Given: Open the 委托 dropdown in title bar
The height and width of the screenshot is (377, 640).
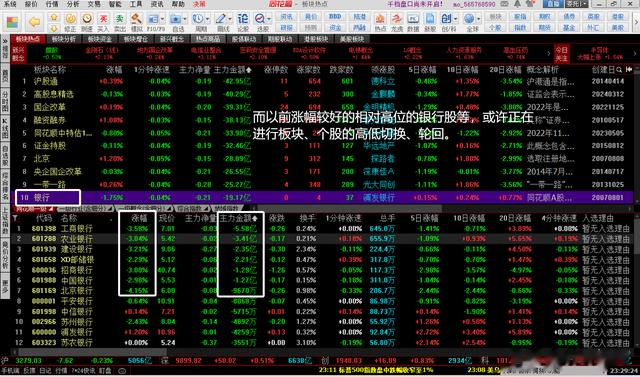Looking at the screenshot, I should click(577, 4).
